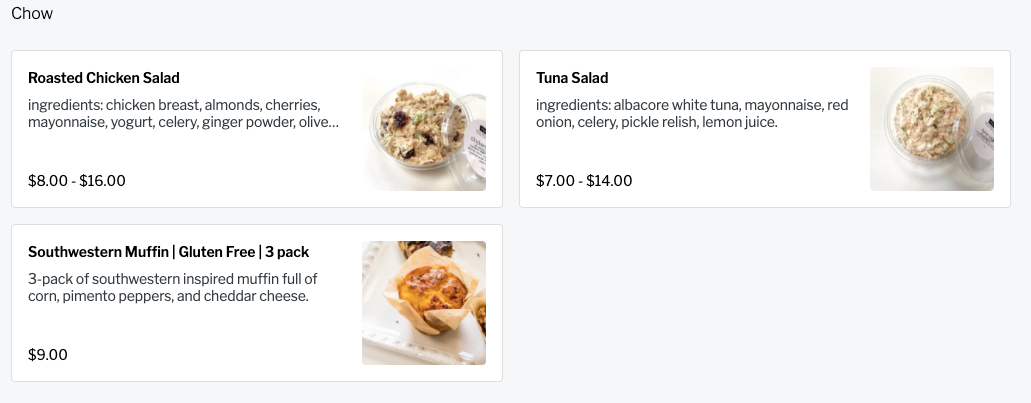
Task: Open the Tuna Salad title link
Action: [x=572, y=78]
